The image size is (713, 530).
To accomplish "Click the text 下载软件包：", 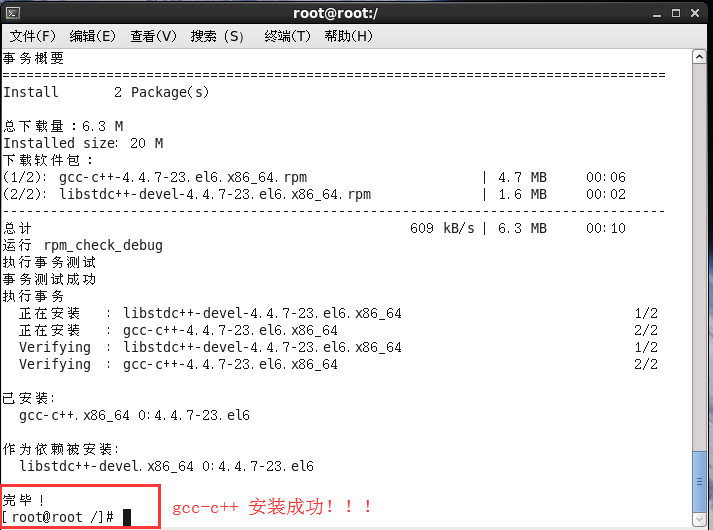I will point(48,160).
